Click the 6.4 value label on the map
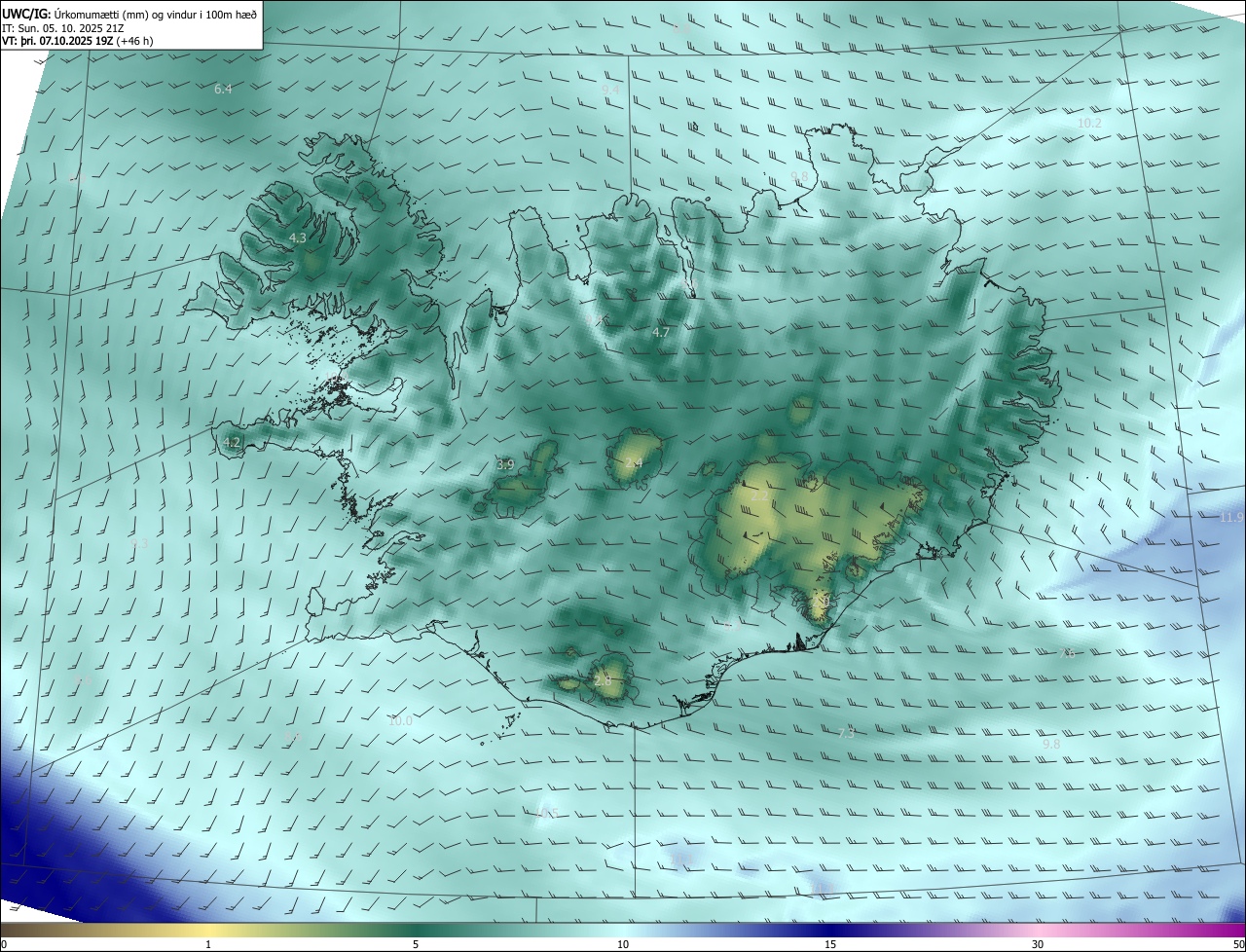Viewport: 1246px width, 952px height. coord(223,90)
